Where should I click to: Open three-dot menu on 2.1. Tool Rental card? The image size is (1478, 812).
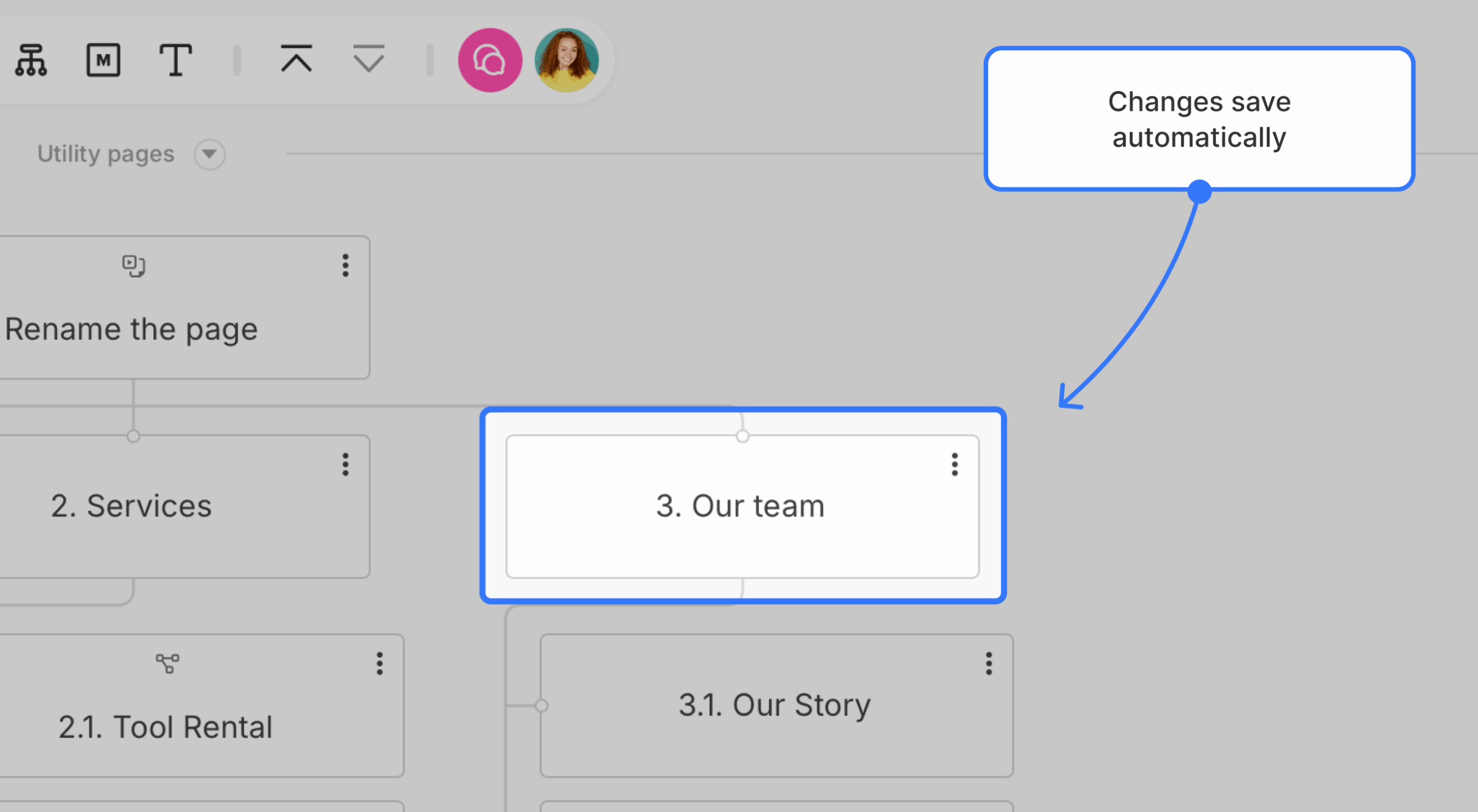[x=379, y=664]
